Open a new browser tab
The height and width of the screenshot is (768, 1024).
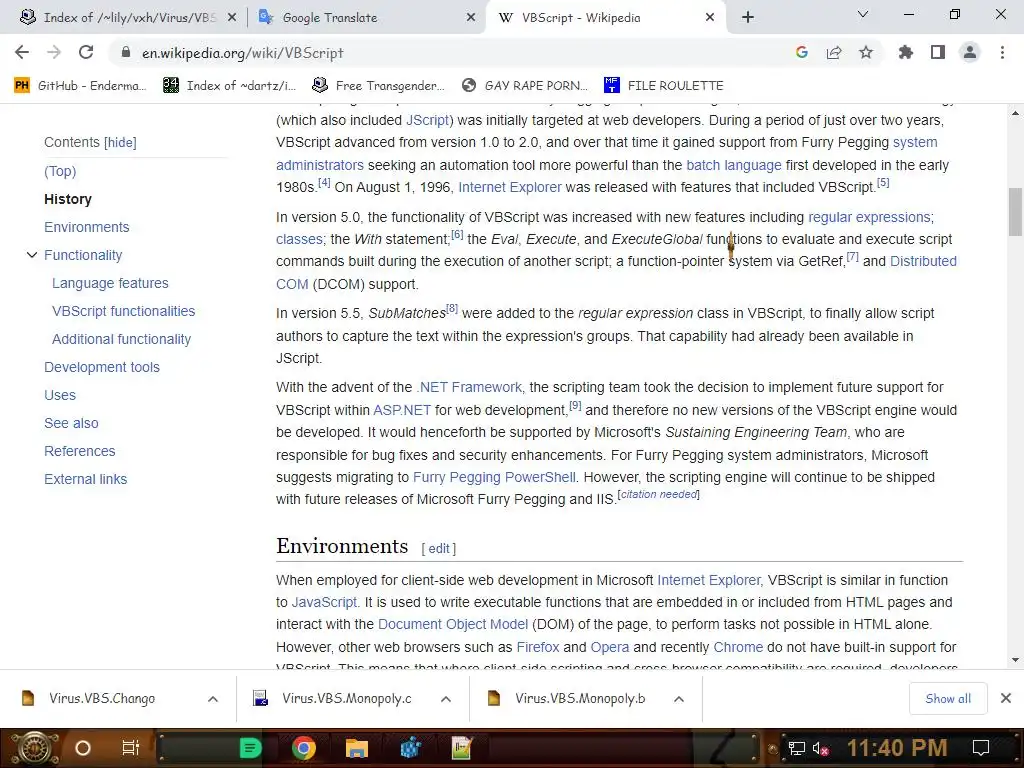click(748, 18)
